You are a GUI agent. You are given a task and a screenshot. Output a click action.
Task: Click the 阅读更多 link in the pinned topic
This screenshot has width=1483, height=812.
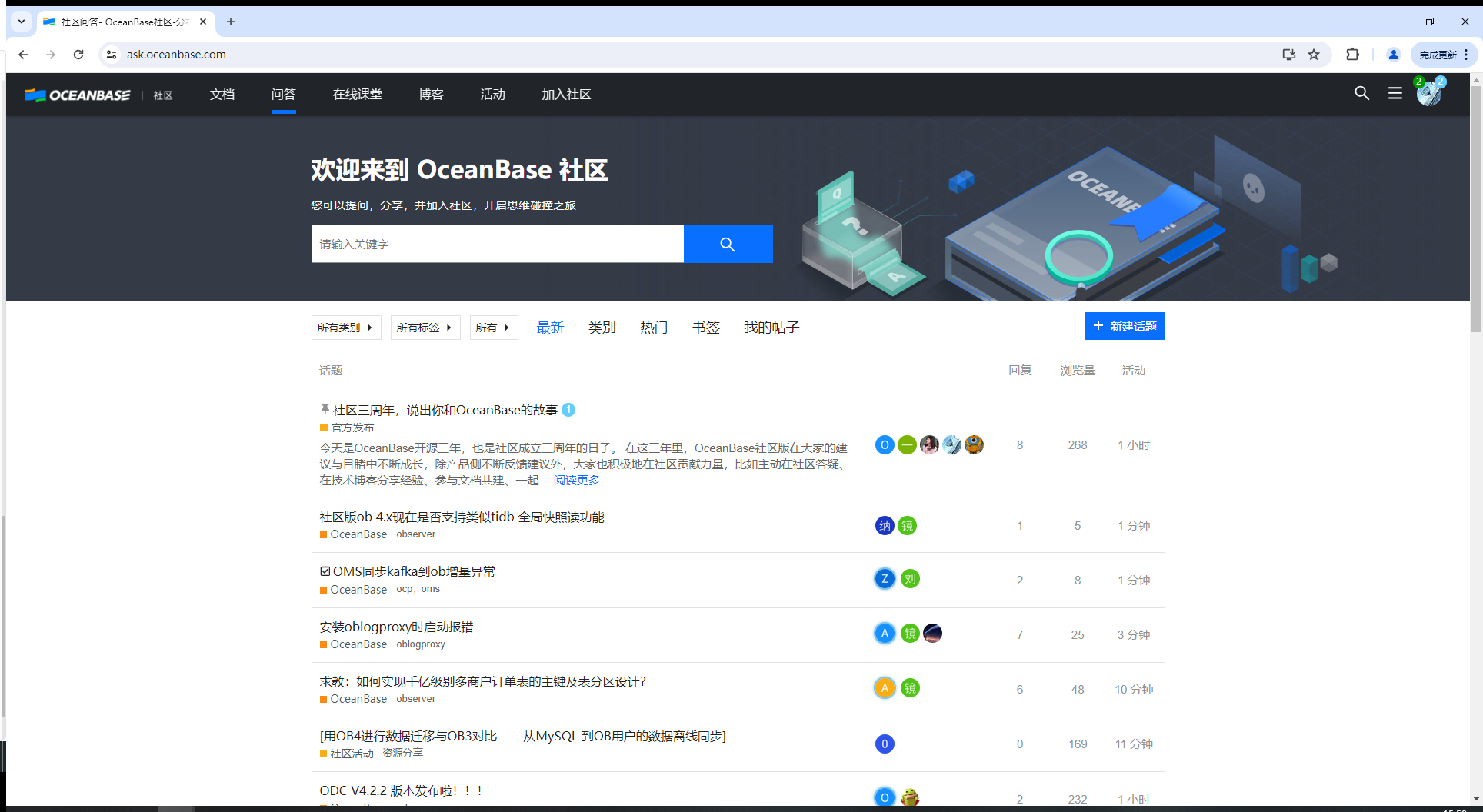pyautogui.click(x=577, y=480)
